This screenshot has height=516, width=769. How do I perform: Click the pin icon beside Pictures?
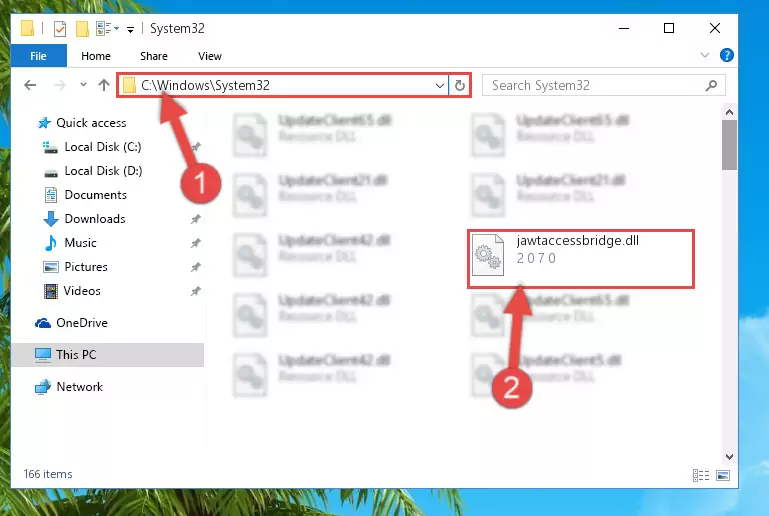coord(196,267)
